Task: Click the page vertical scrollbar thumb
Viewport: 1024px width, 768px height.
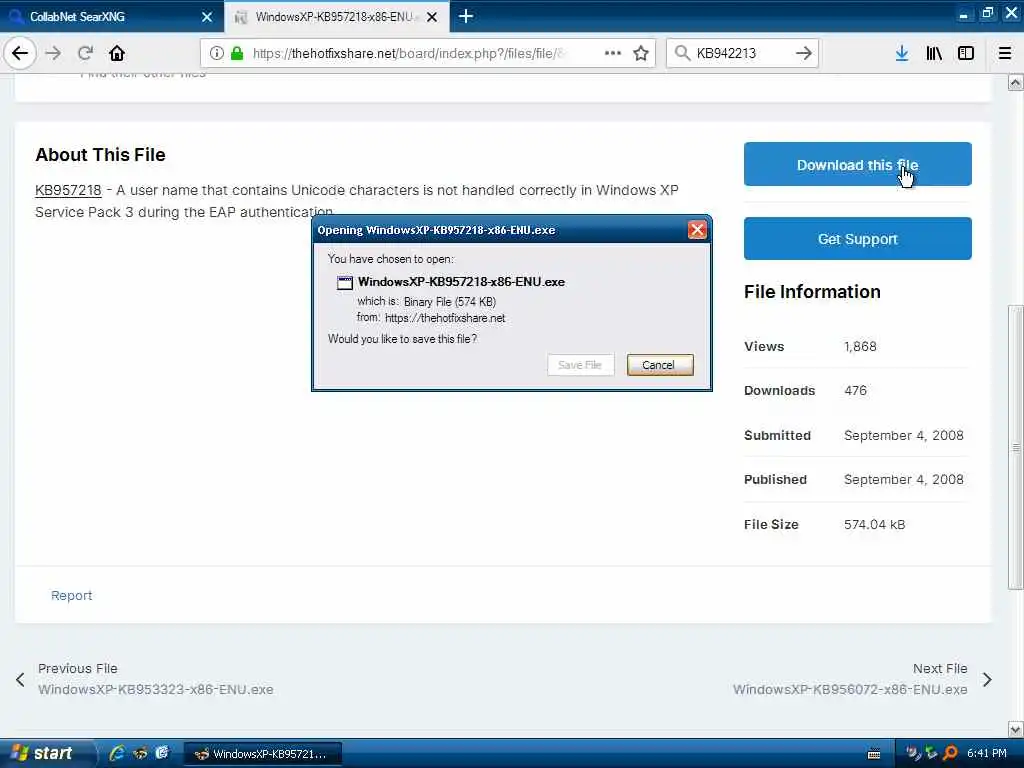Action: 1016,447
